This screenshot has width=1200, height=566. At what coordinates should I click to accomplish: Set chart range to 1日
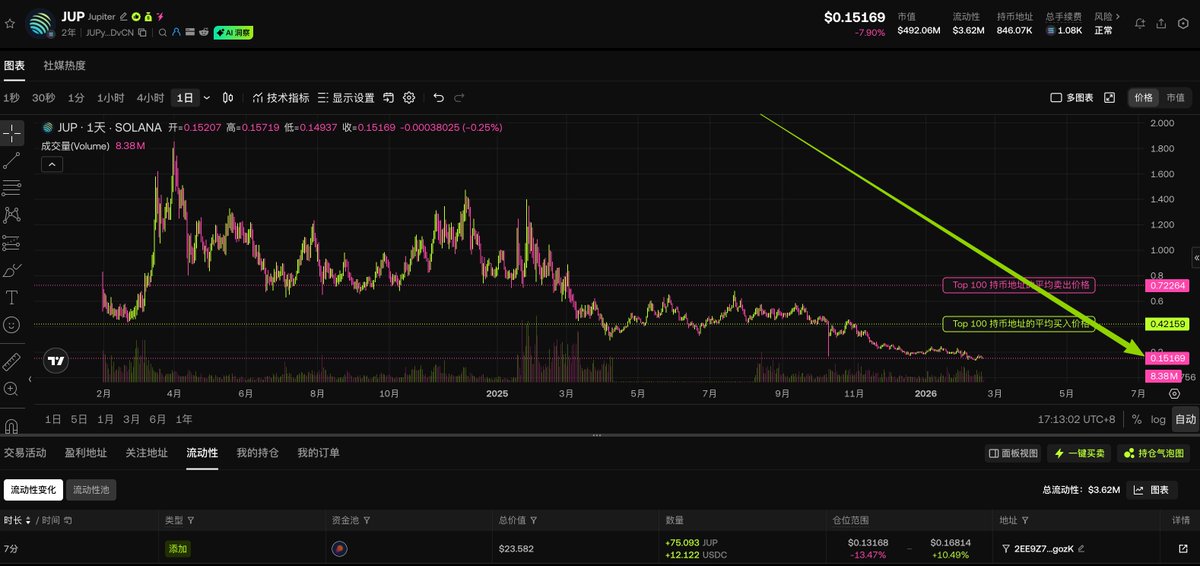[53, 419]
